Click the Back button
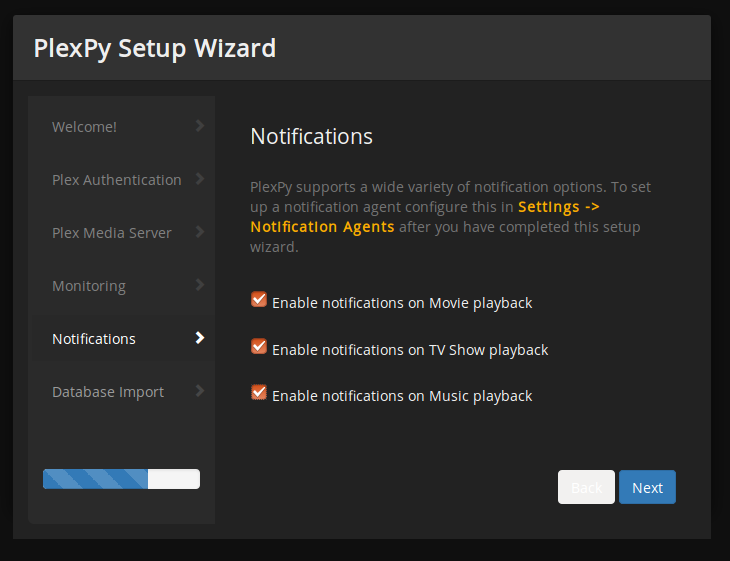The height and width of the screenshot is (561, 730). (x=586, y=487)
